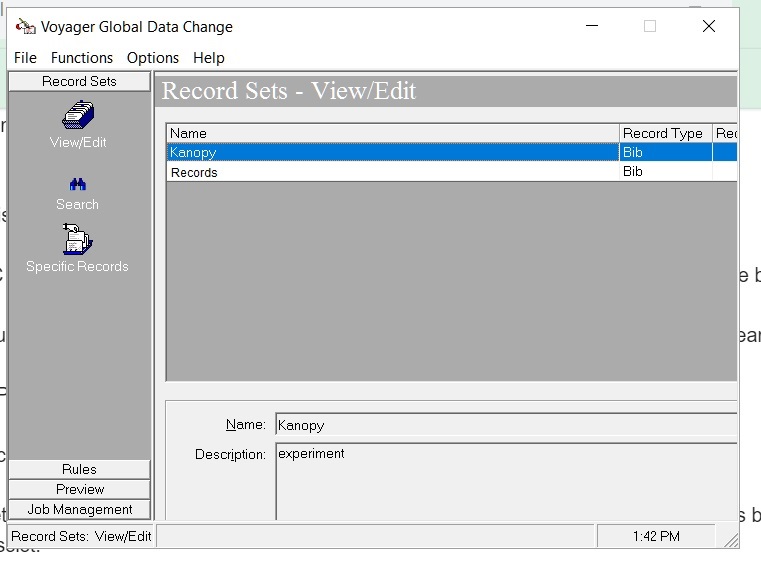Open the File menu
This screenshot has width=761, height=567.
pos(25,58)
